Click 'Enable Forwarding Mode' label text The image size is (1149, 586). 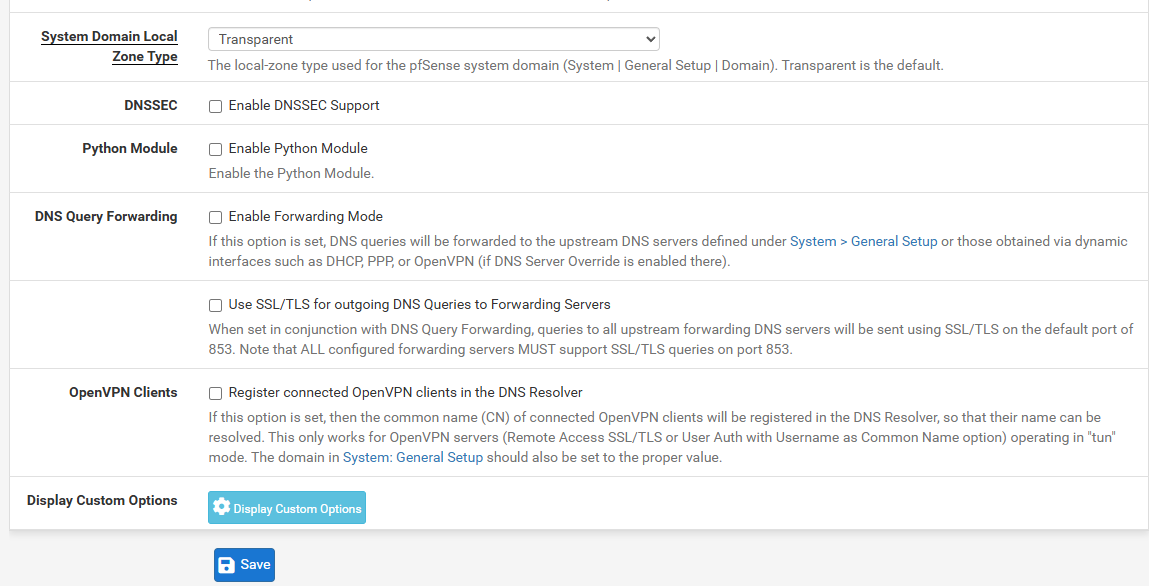pos(306,217)
